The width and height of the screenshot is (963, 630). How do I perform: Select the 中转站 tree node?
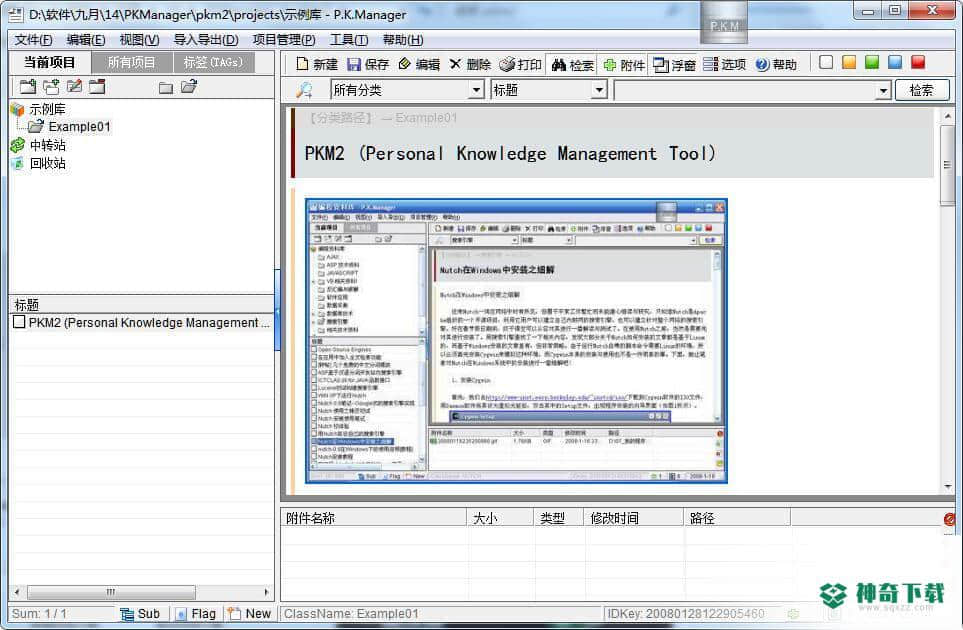click(47, 146)
